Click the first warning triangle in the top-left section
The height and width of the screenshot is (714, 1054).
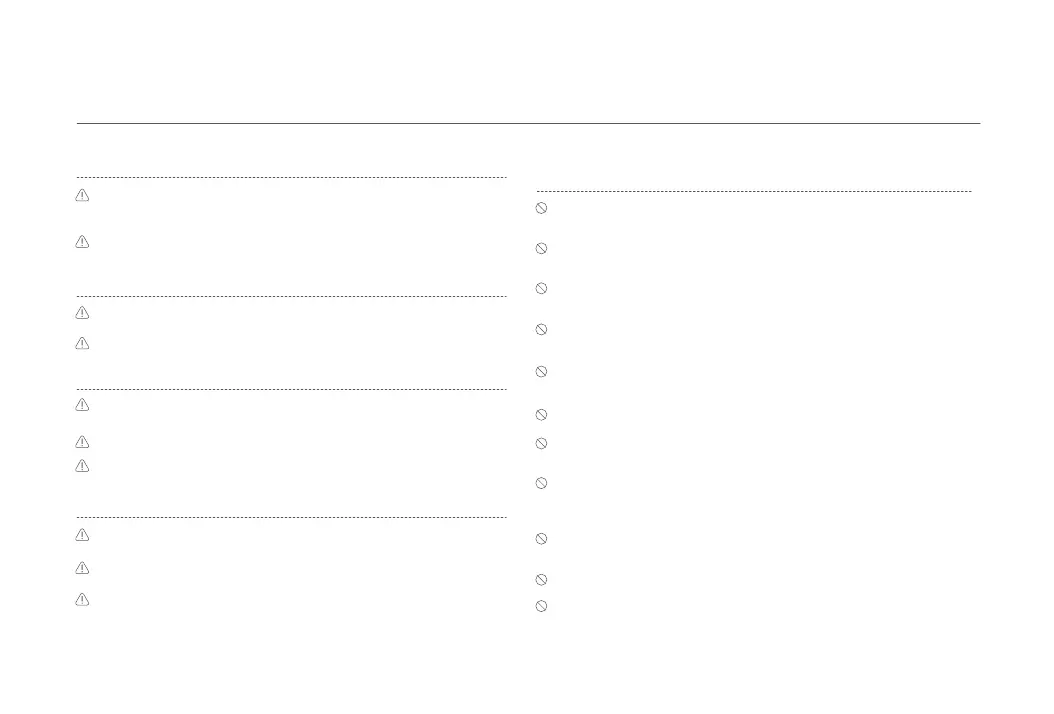point(83,195)
